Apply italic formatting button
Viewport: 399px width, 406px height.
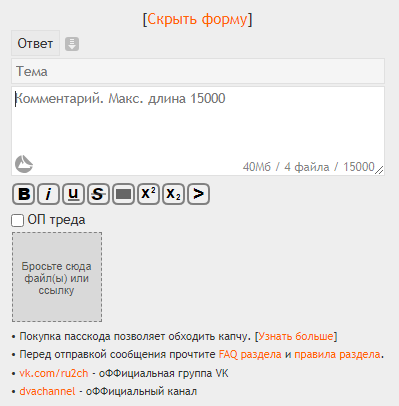(48, 194)
